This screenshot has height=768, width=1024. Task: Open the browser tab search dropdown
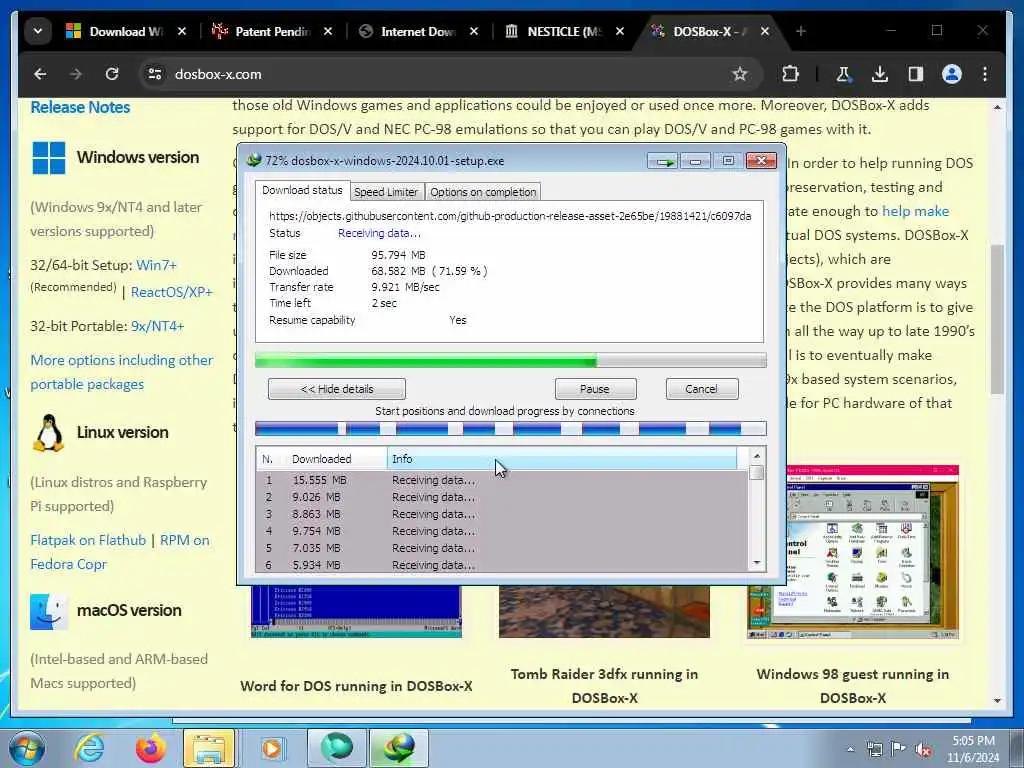(38, 31)
